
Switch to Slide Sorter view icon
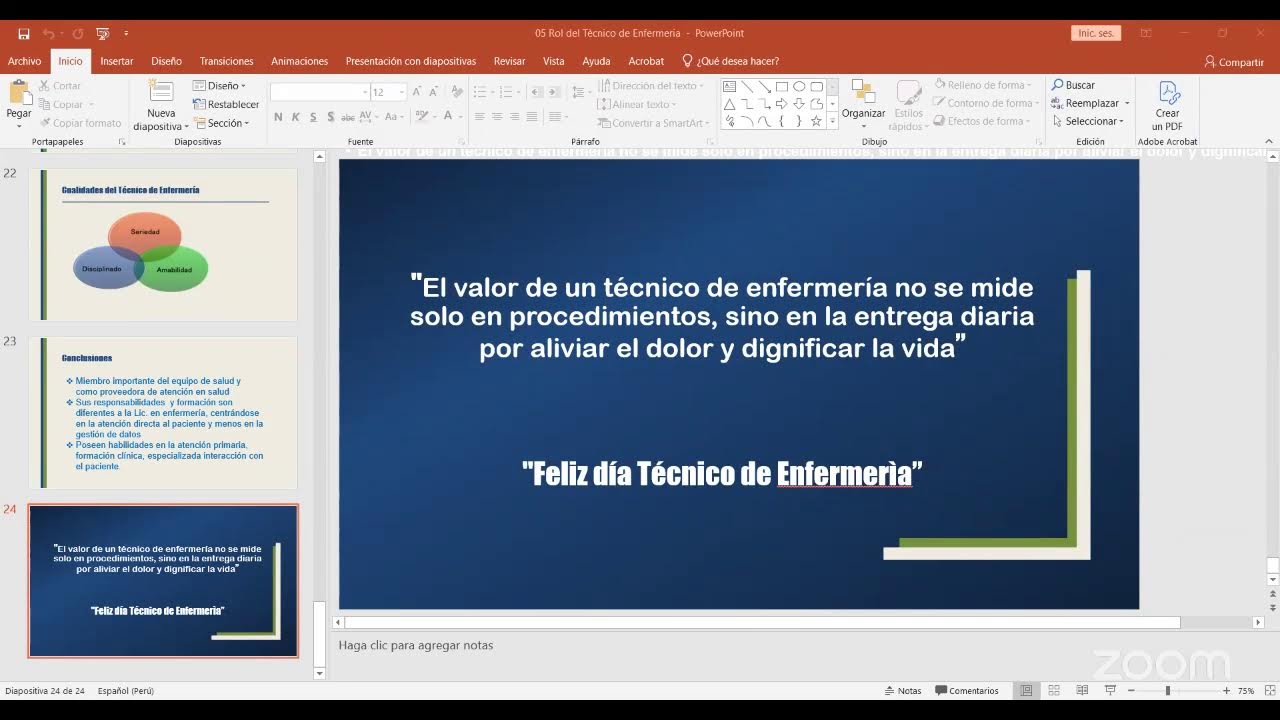point(1054,690)
